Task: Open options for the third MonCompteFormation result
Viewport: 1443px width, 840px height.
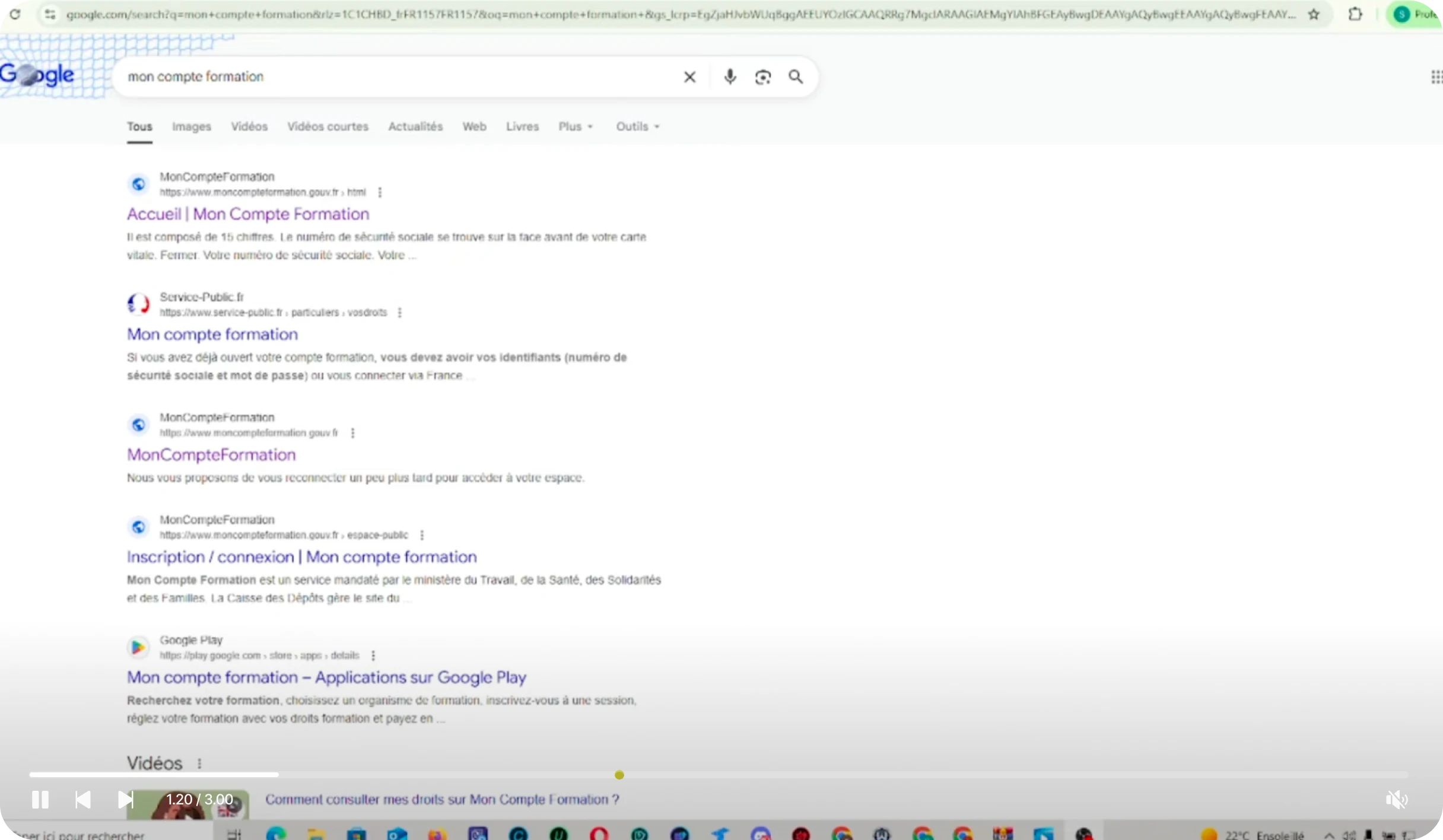Action: 352,433
